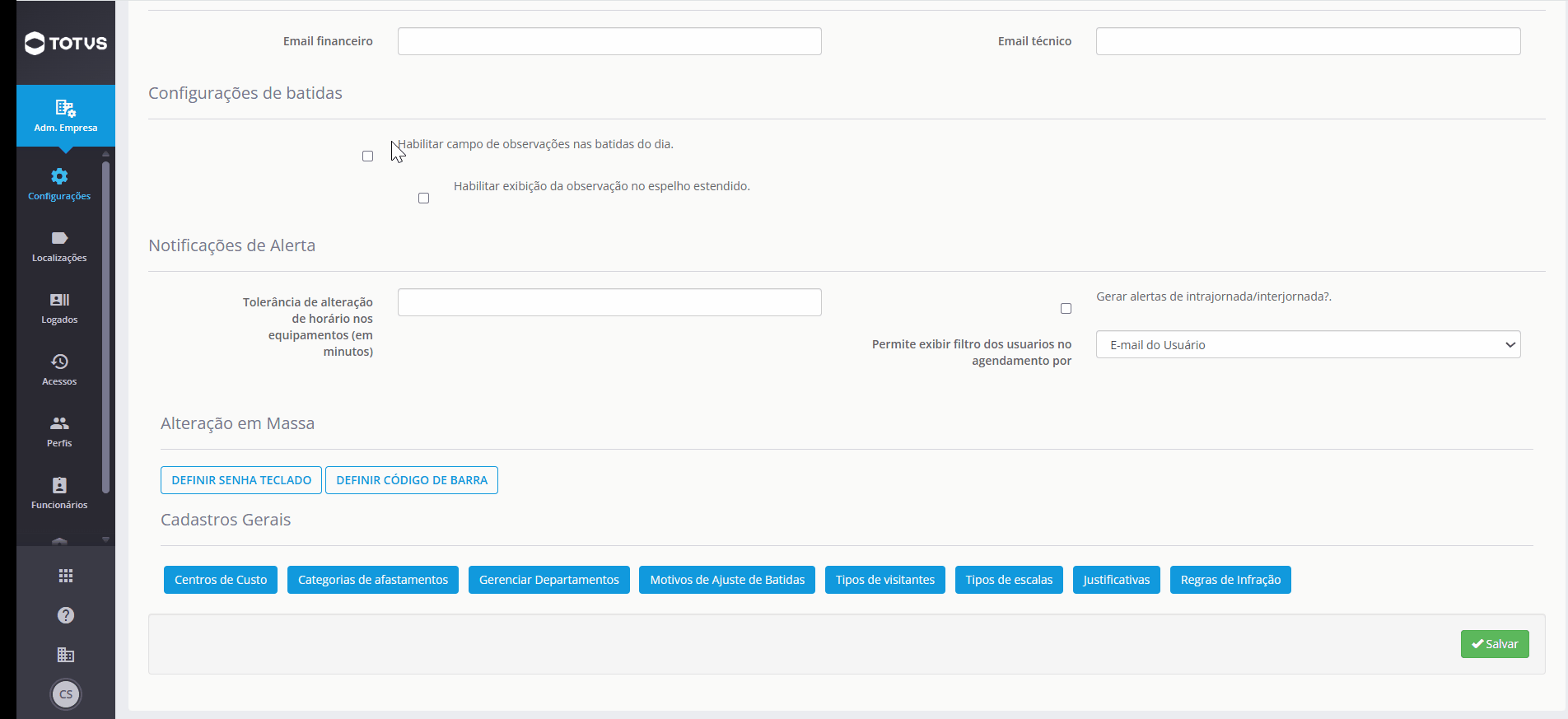The image size is (1568, 719).
Task: Open Justificativas
Action: click(x=1117, y=580)
